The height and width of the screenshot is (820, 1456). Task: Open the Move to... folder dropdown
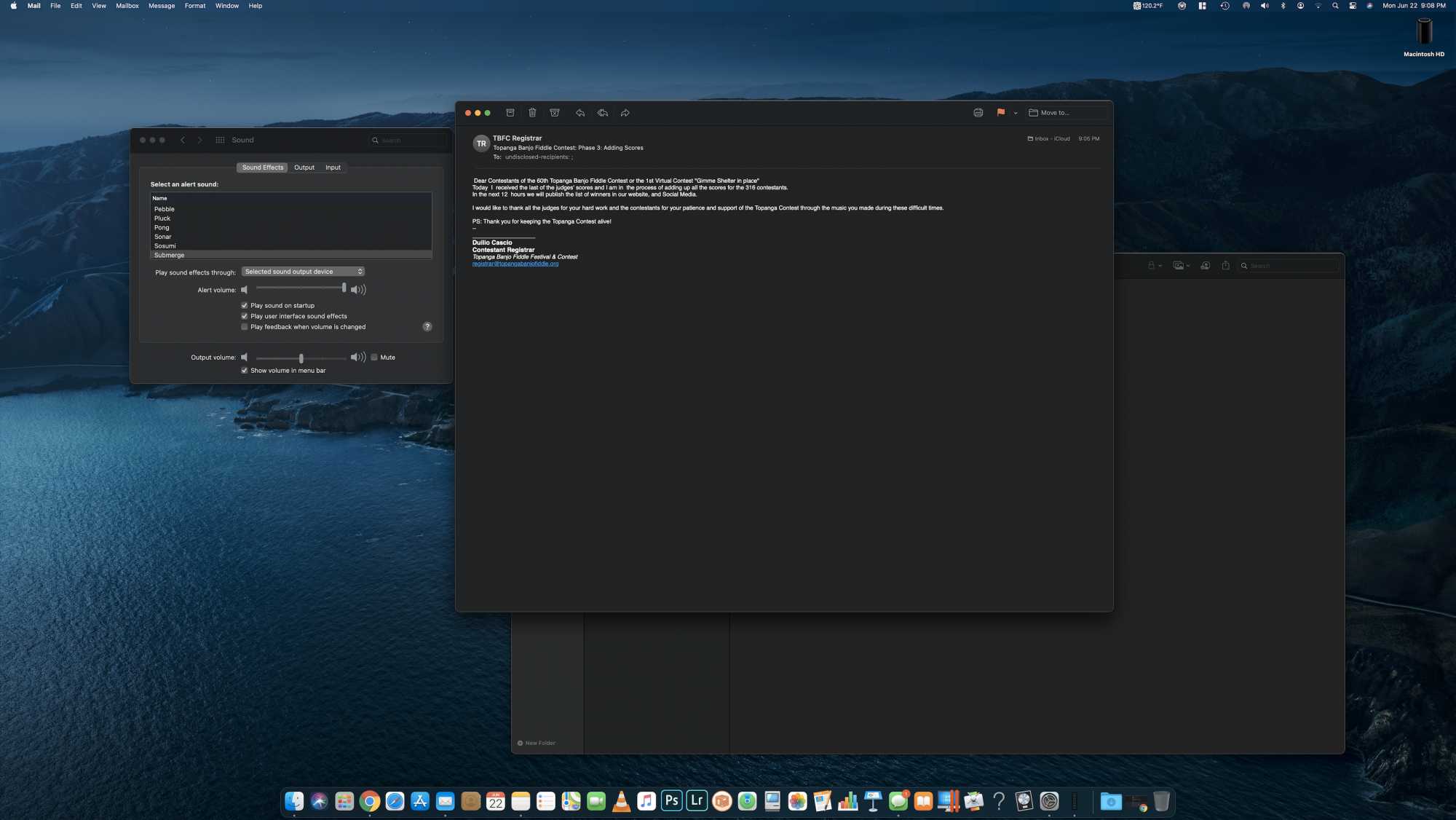pos(1067,113)
